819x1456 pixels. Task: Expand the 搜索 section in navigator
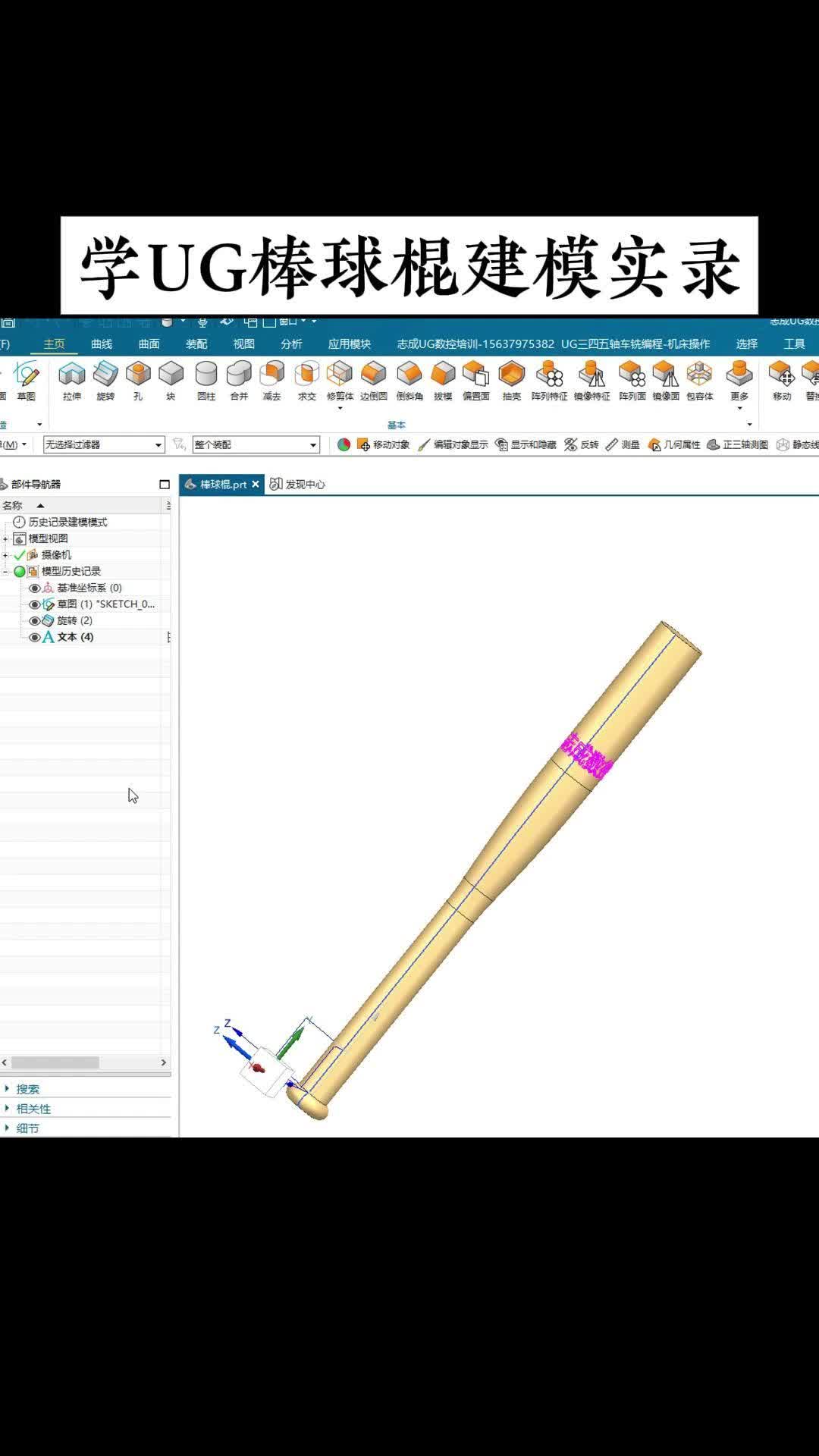(27, 1089)
